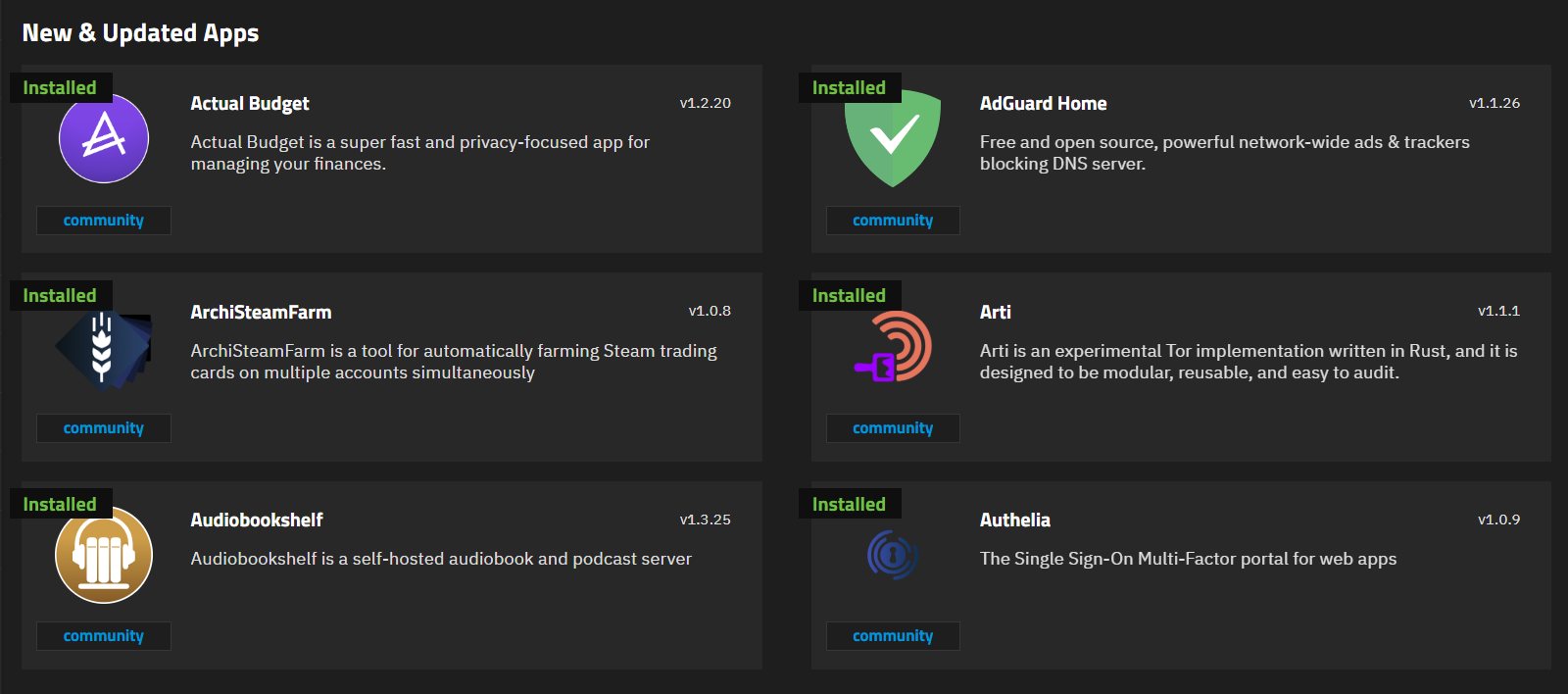The width and height of the screenshot is (1568, 694).
Task: Click the AdGuard Home green shield icon
Action: (x=893, y=138)
